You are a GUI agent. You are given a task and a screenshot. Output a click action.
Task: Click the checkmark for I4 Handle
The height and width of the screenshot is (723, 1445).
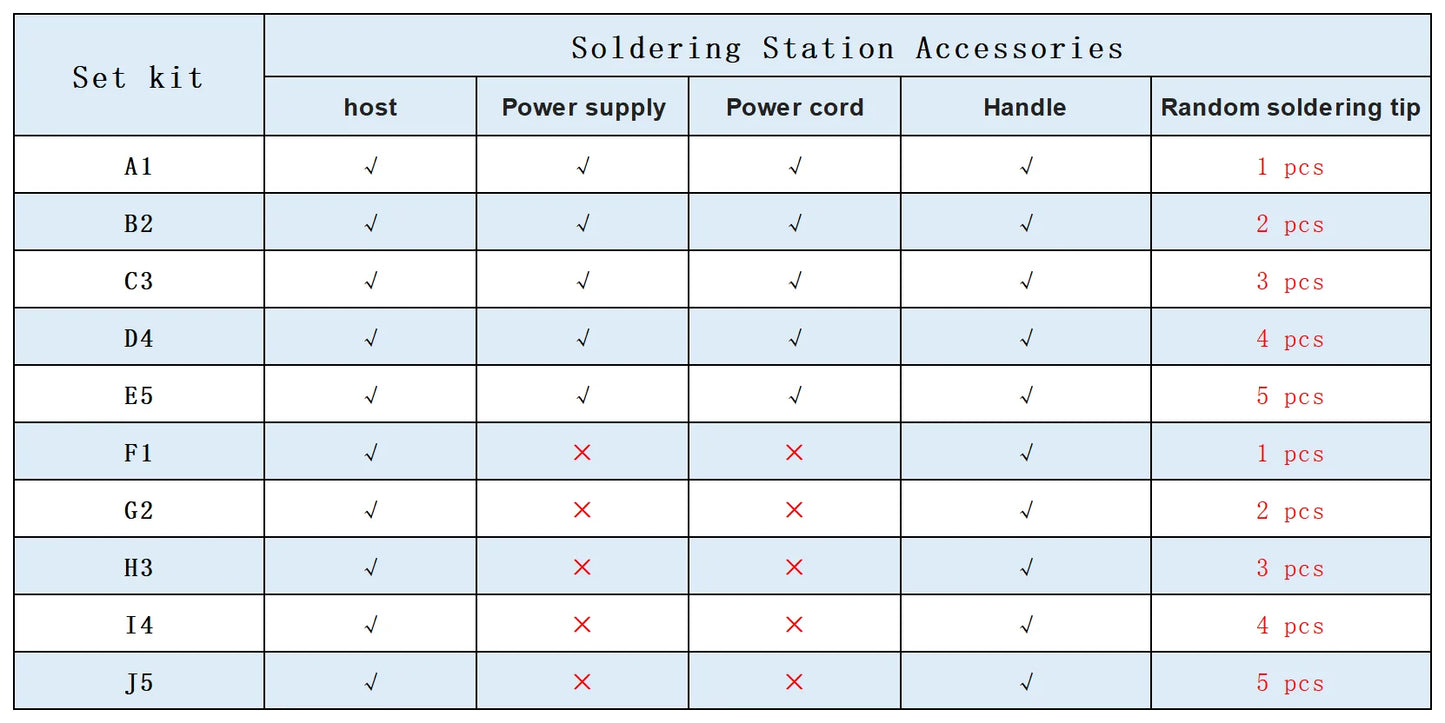pos(1025,625)
